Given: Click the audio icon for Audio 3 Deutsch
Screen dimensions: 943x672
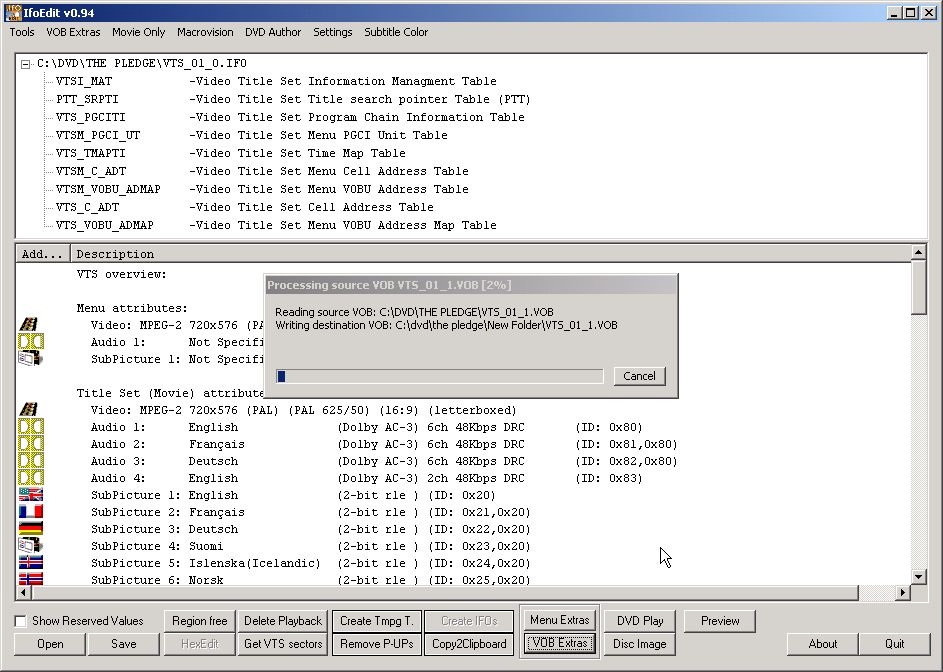Looking at the screenshot, I should pos(31,461).
